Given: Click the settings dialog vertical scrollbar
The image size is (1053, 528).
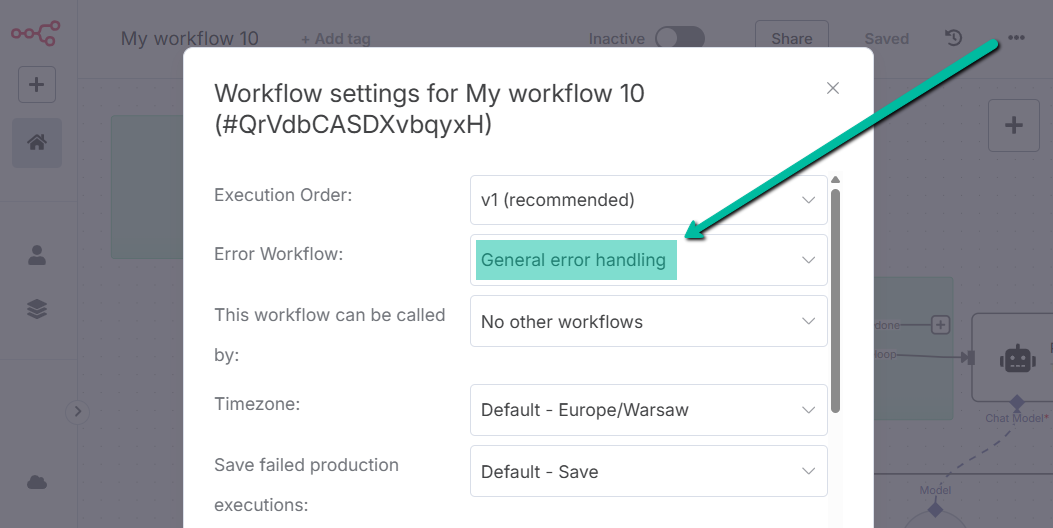Looking at the screenshot, I should pos(835,300).
